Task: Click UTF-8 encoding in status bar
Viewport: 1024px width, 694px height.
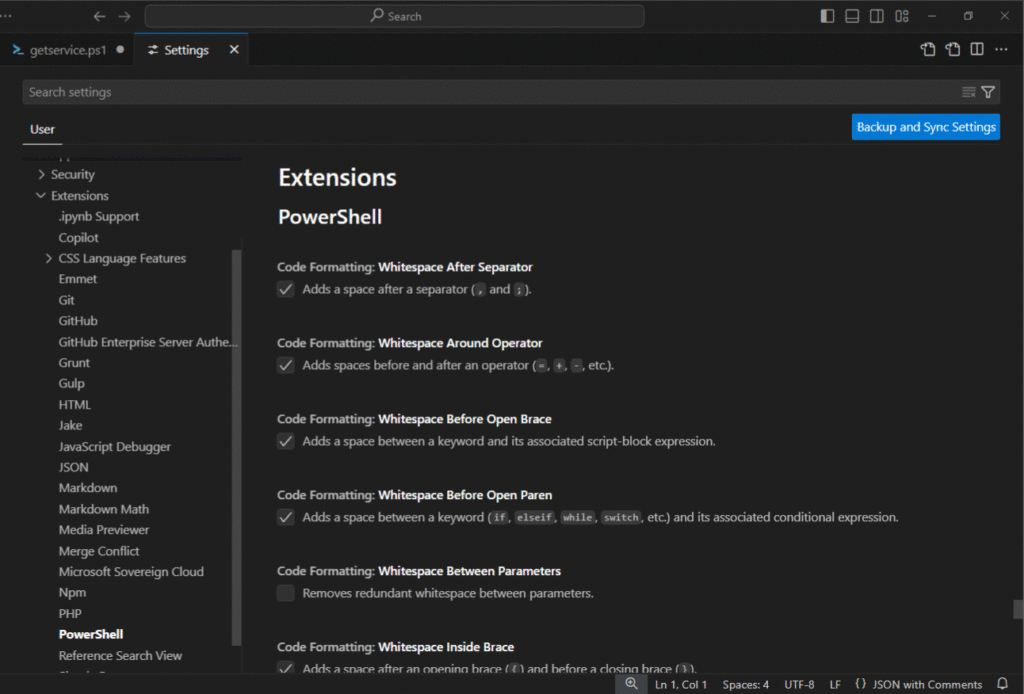Action: (799, 684)
